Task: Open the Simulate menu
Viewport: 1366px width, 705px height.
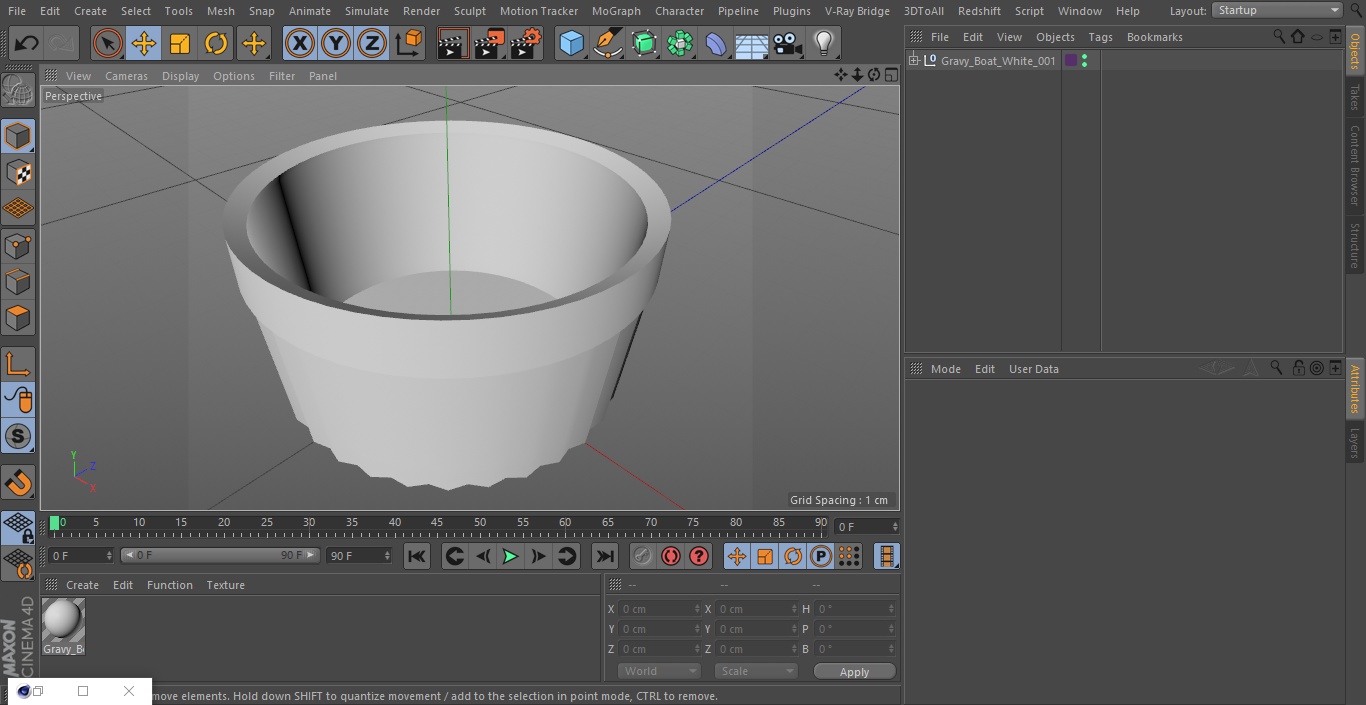Action: click(367, 11)
